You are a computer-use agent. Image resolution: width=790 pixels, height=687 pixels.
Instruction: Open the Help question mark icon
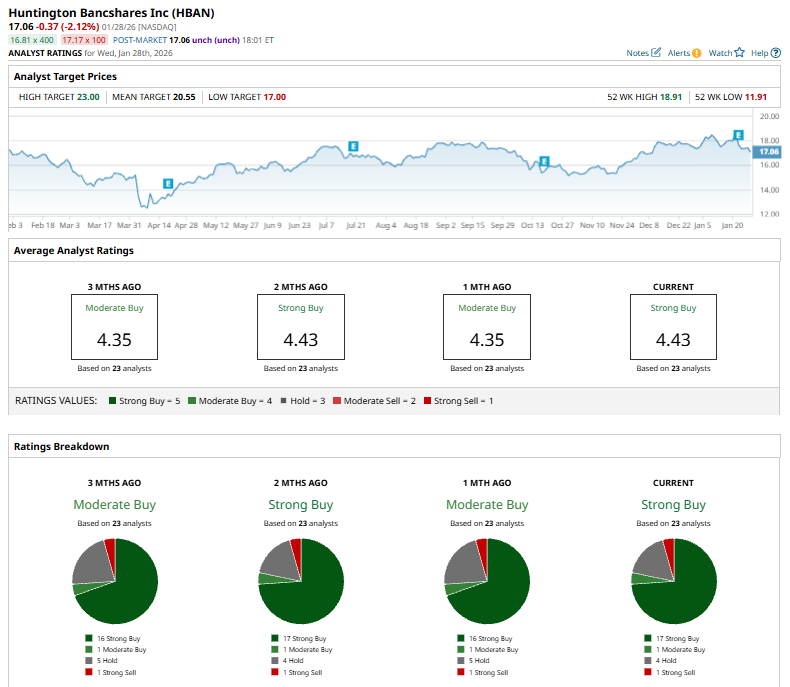(776, 53)
